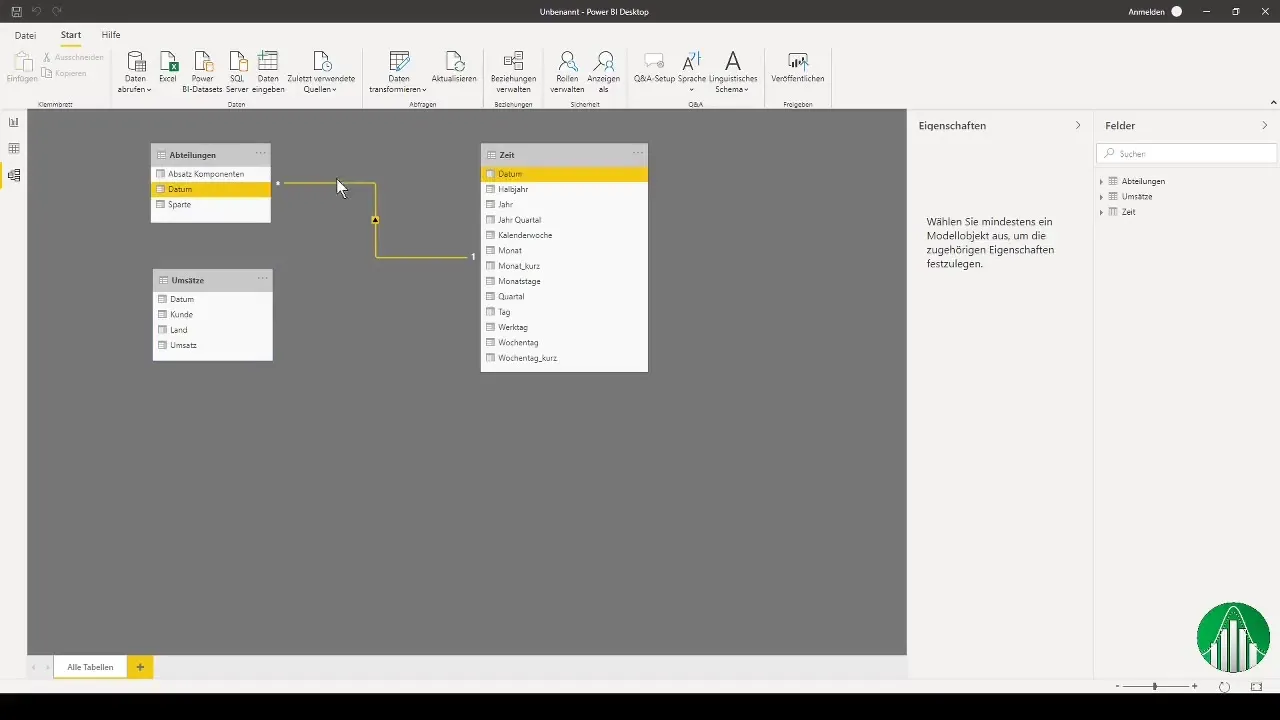Viewport: 1280px width, 720px height.
Task: Zoom out with the minus button
Action: coord(1117,687)
